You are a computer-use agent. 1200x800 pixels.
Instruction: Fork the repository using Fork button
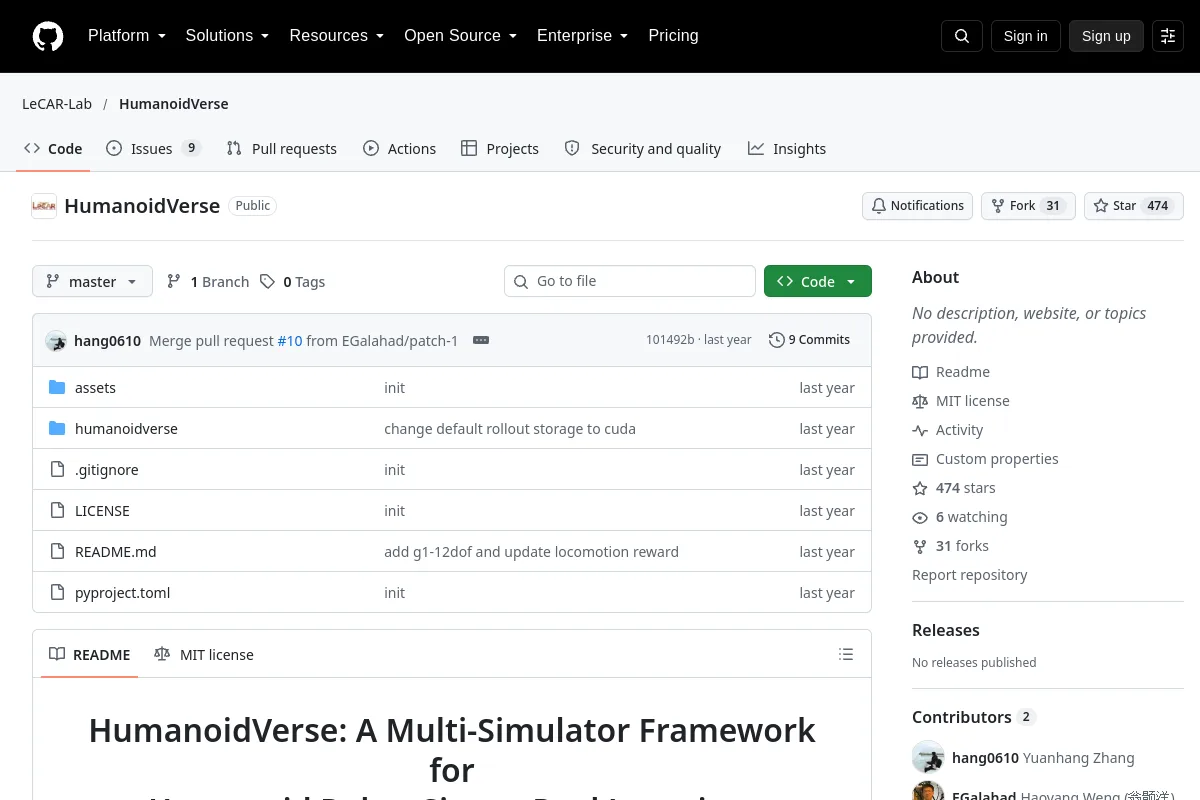pos(1028,206)
